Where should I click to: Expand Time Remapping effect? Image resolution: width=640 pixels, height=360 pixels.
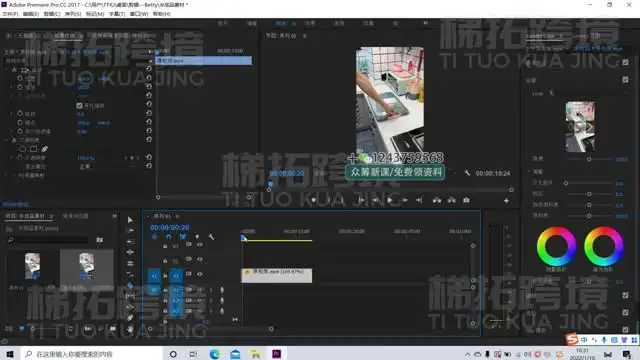(x=7, y=176)
